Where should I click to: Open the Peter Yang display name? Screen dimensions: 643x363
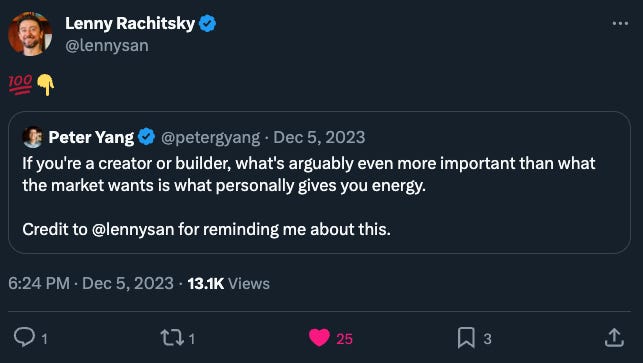91,137
